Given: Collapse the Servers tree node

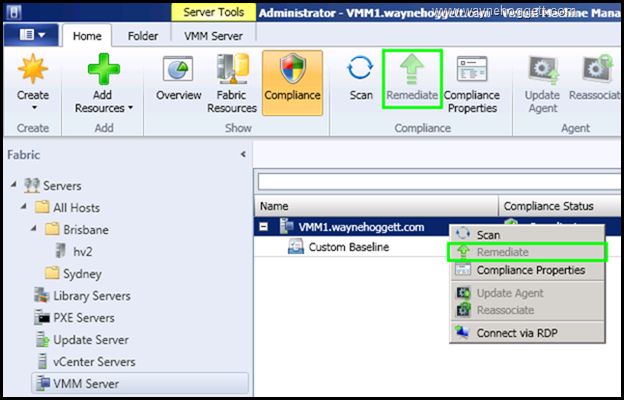Looking at the screenshot, I should [x=14, y=184].
